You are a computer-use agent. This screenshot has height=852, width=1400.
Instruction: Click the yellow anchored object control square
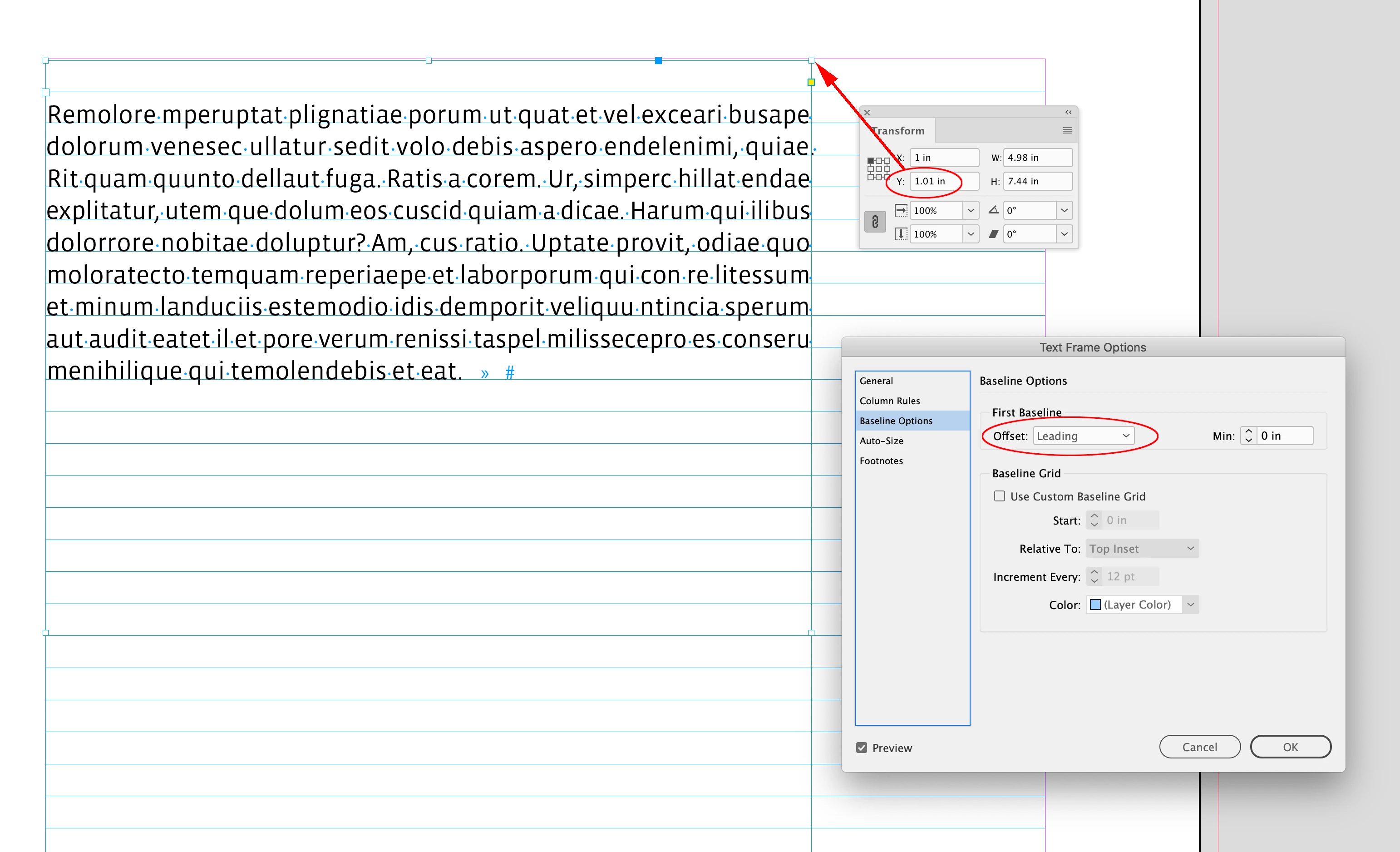(x=811, y=82)
